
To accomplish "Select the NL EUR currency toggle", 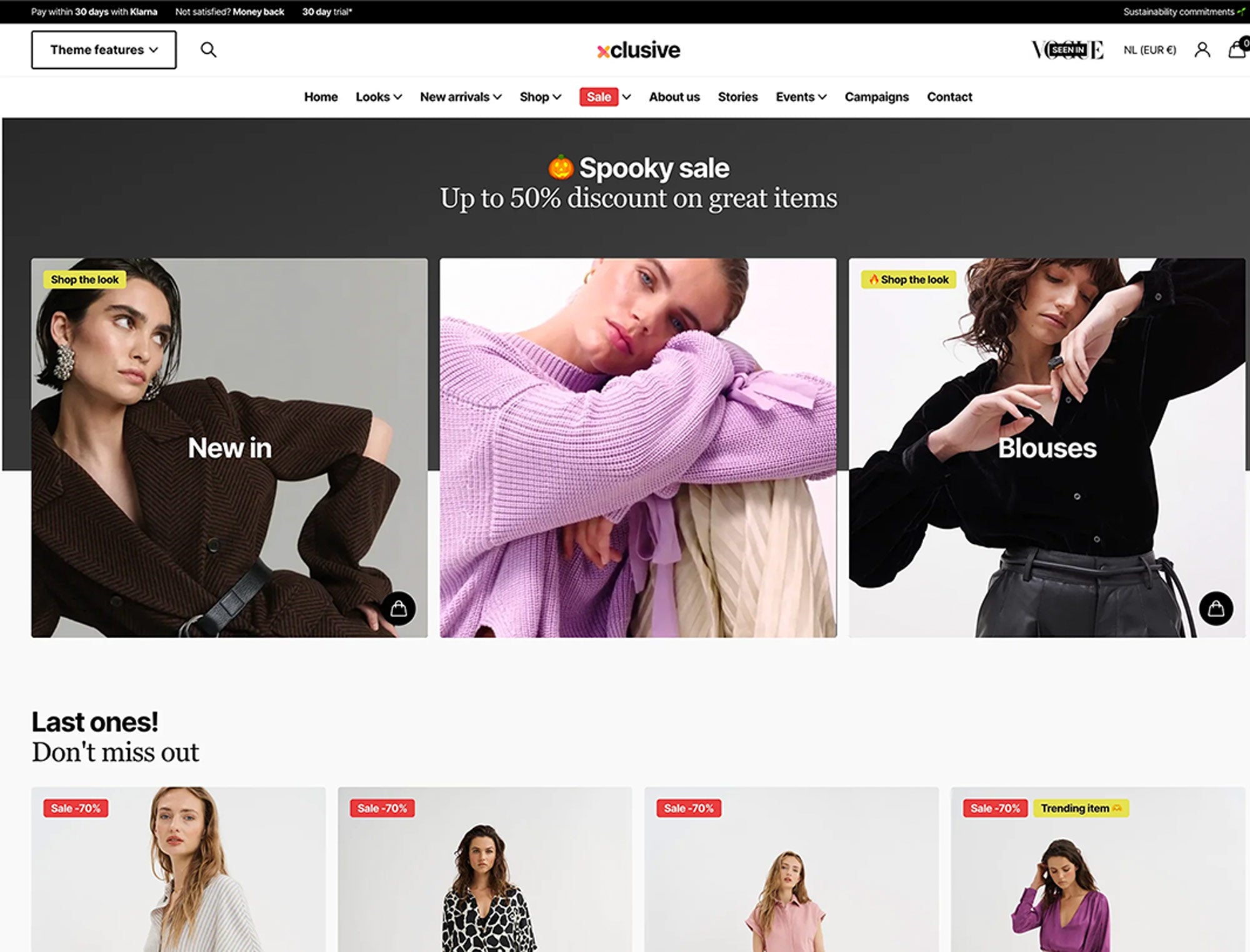I will click(x=1150, y=49).
